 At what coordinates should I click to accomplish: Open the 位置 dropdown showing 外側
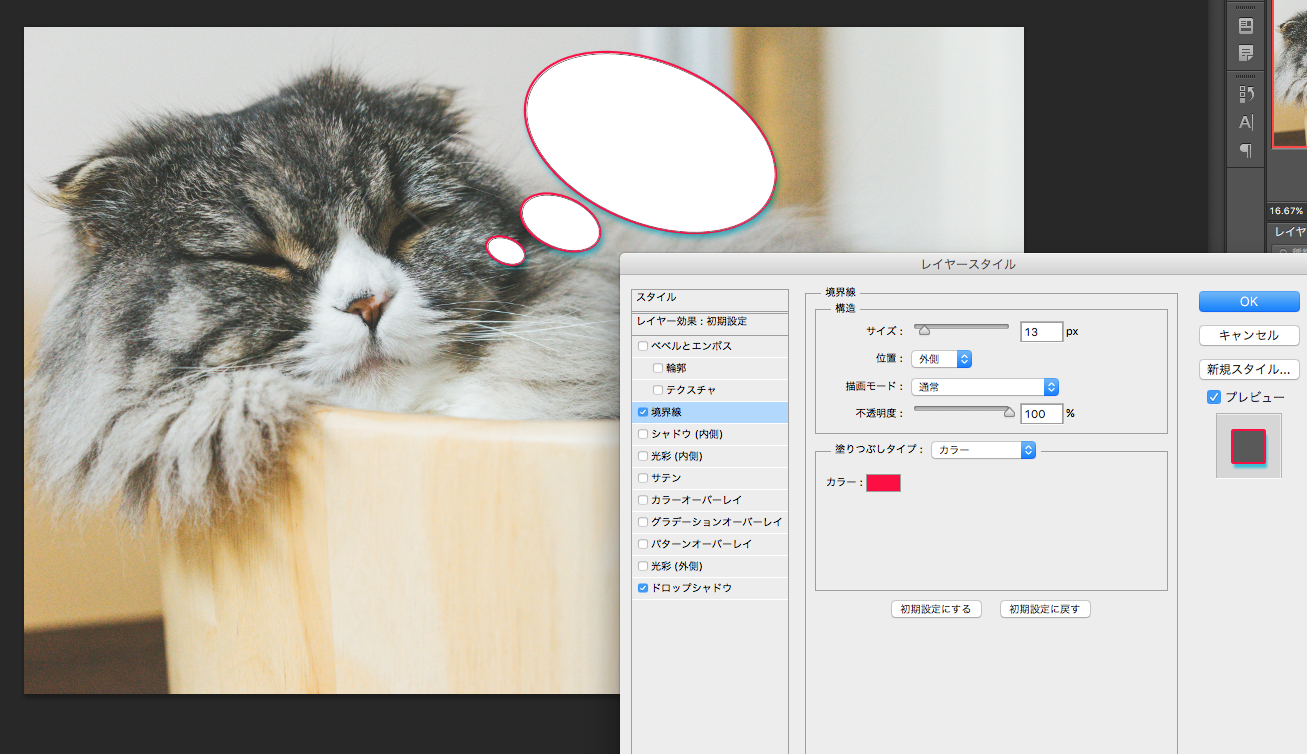point(941,358)
